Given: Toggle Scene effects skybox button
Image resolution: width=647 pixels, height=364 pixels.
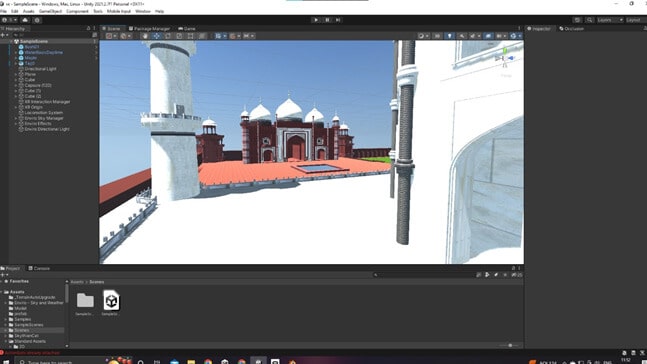Looking at the screenshot, I should click(473, 36).
